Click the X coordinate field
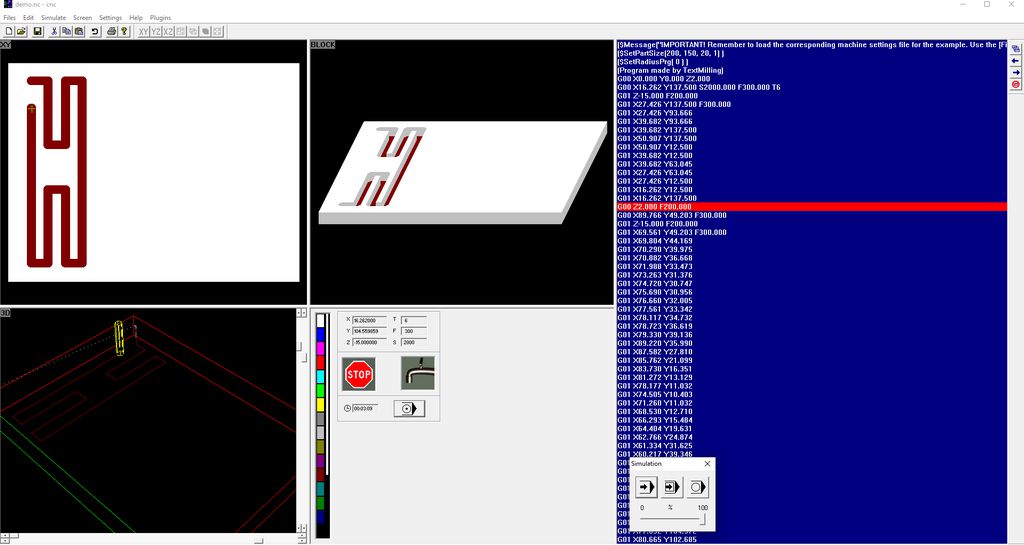This screenshot has width=1024, height=545. 369,320
